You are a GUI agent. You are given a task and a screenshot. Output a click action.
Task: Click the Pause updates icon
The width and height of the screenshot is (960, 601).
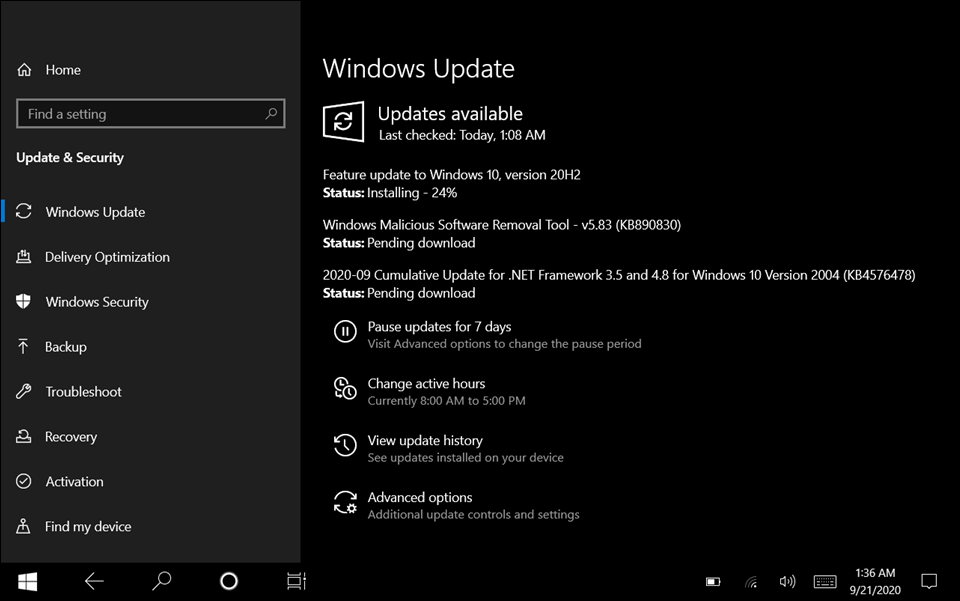pyautogui.click(x=345, y=332)
